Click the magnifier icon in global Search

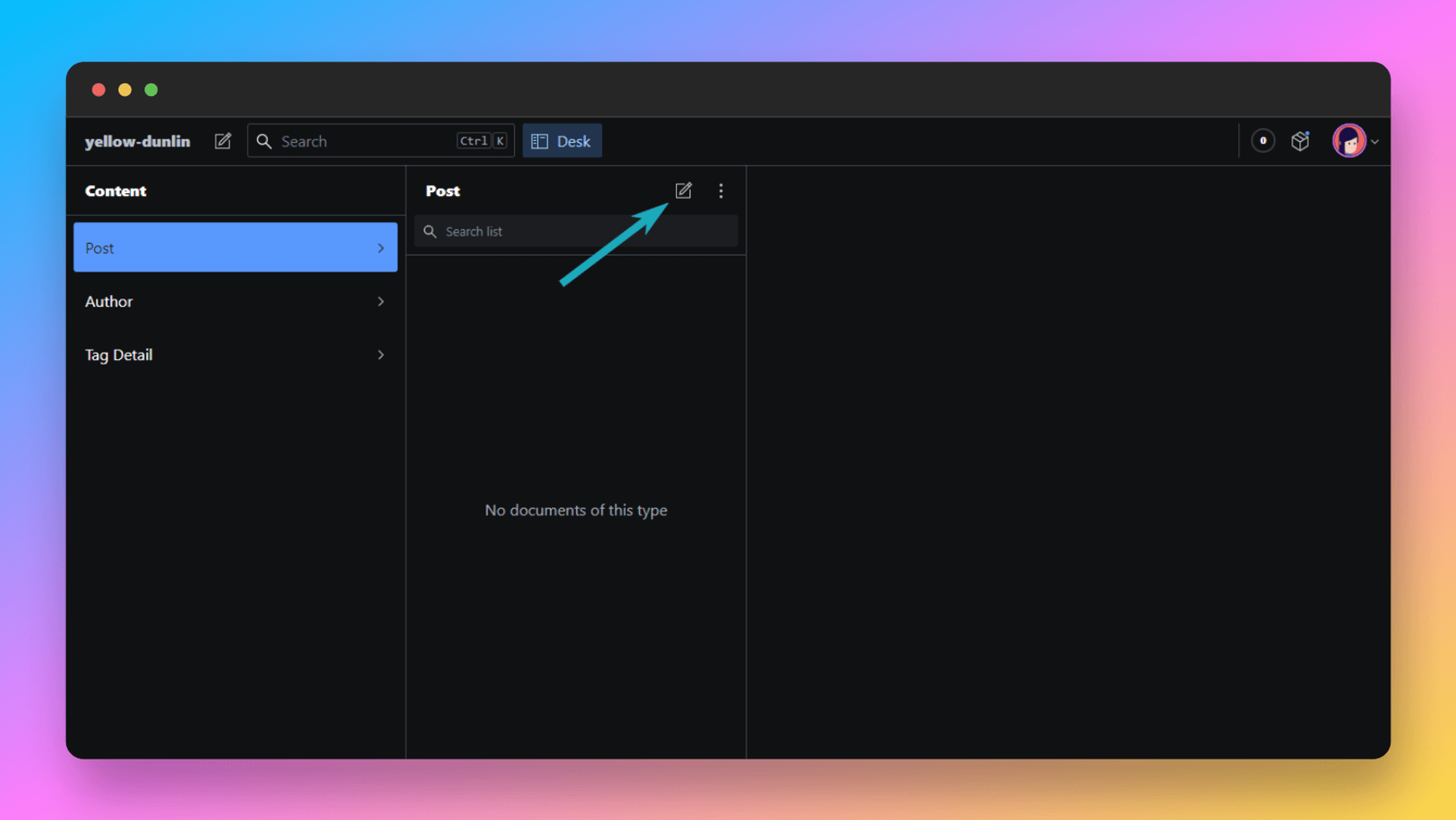[264, 141]
